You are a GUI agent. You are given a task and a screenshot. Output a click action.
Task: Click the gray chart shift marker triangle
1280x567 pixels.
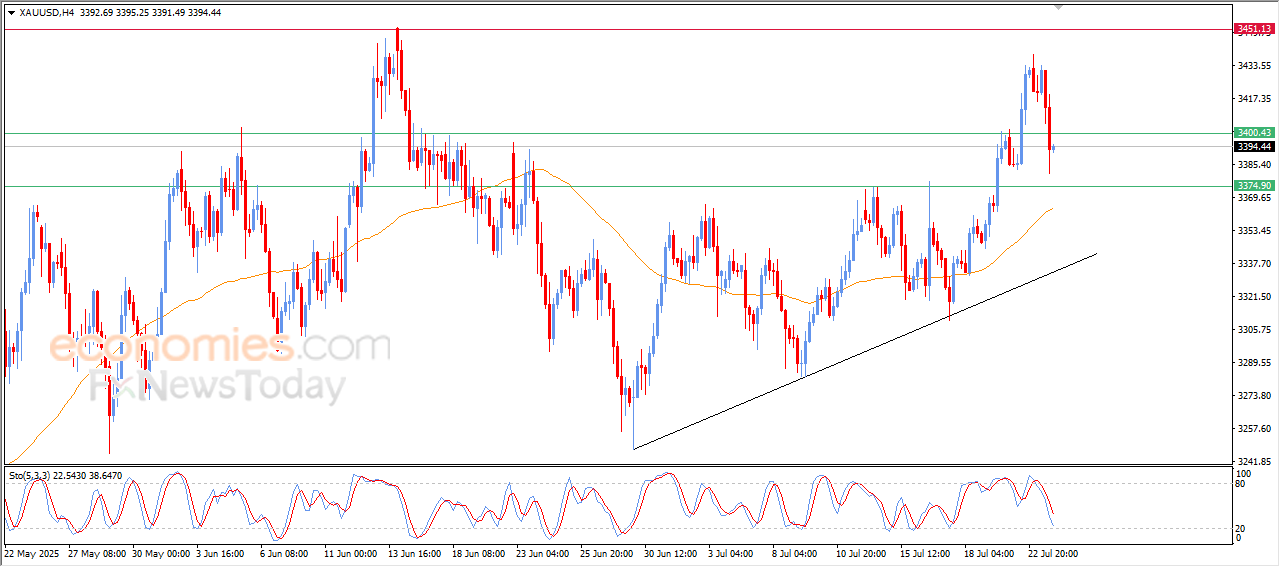point(1059,7)
